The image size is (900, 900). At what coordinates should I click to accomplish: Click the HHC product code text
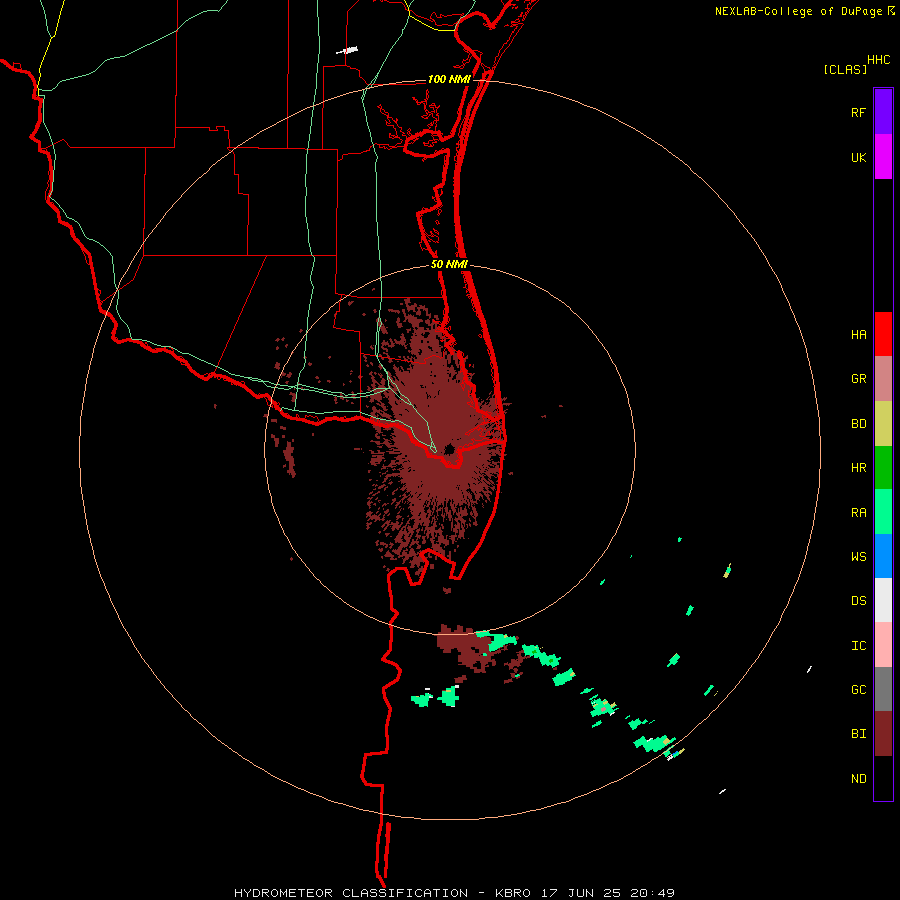pos(879,60)
